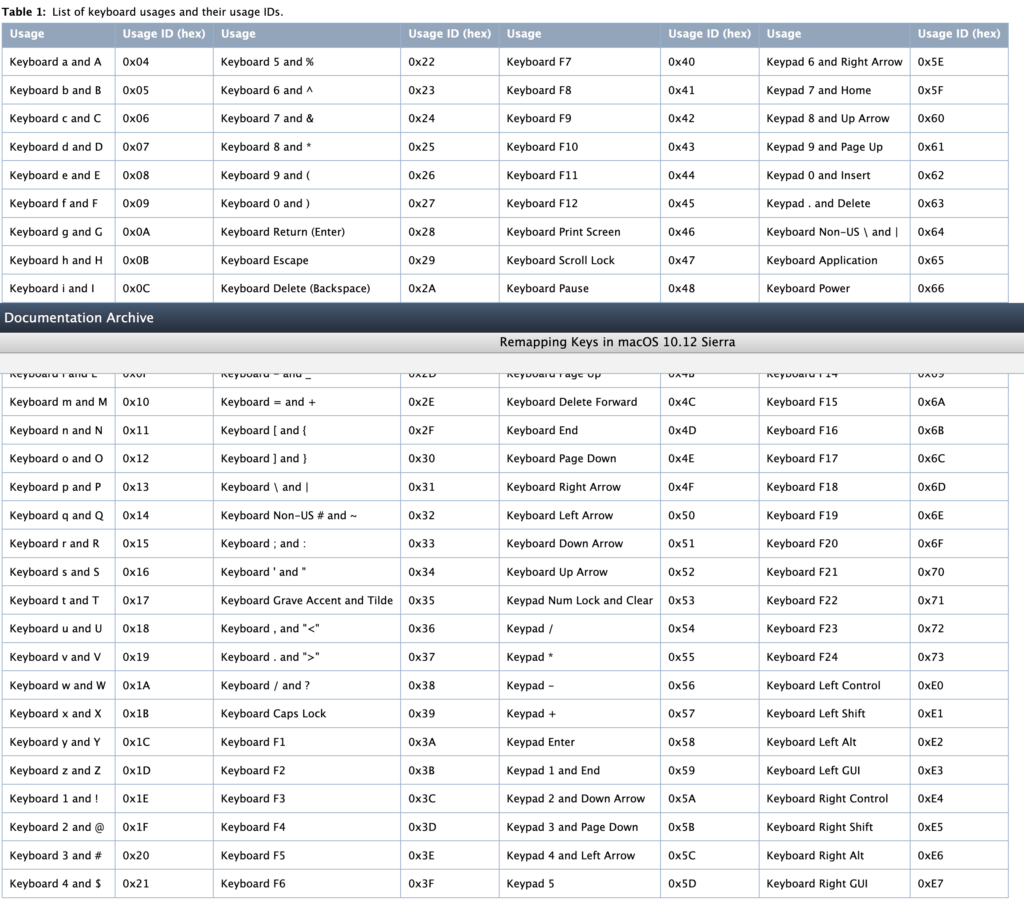Select the Keyboard Left Control entry
This screenshot has height=913, width=1024.
pyautogui.click(x=823, y=686)
